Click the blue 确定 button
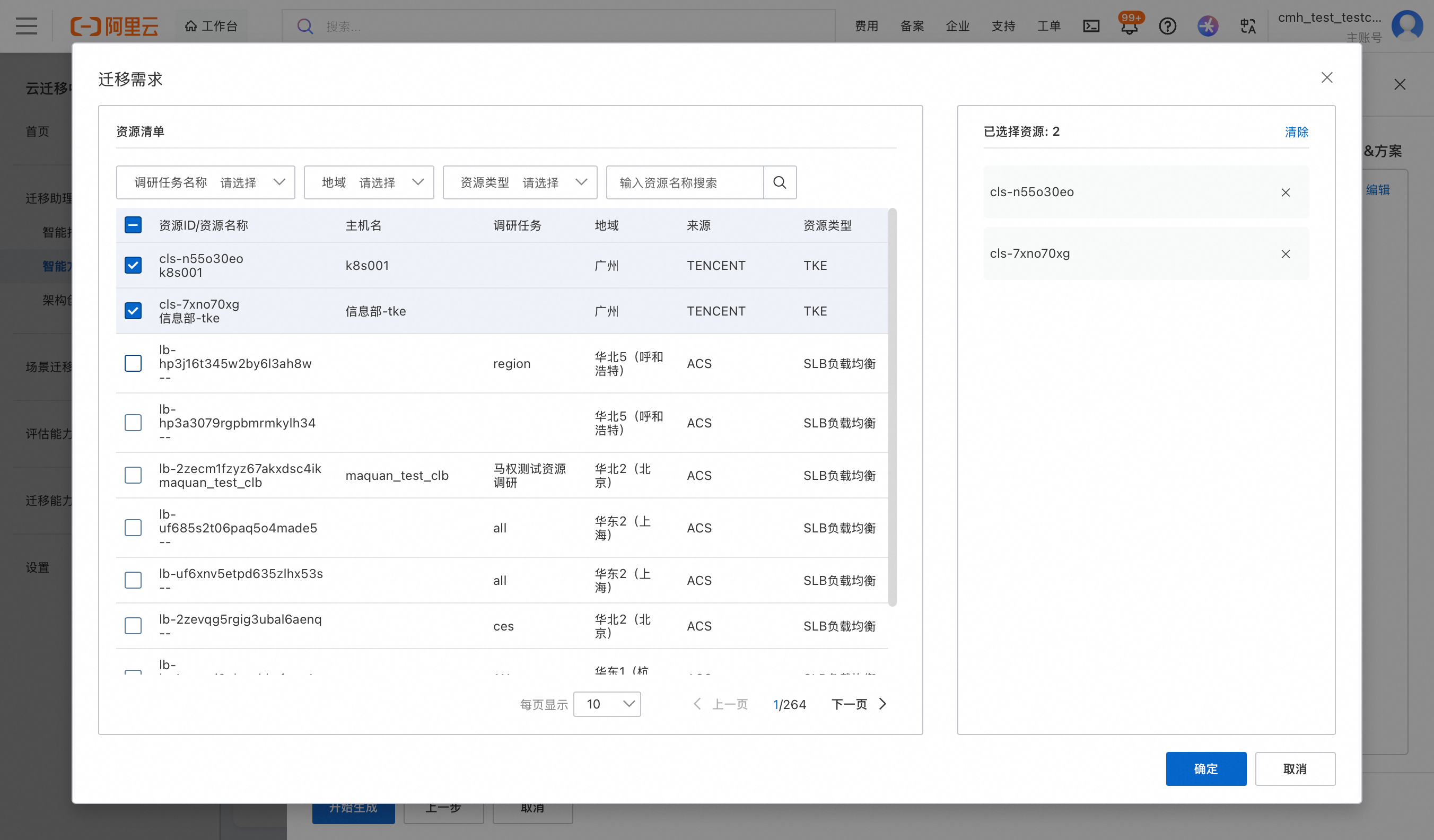Screen dimensions: 1434x840 click(1205, 768)
